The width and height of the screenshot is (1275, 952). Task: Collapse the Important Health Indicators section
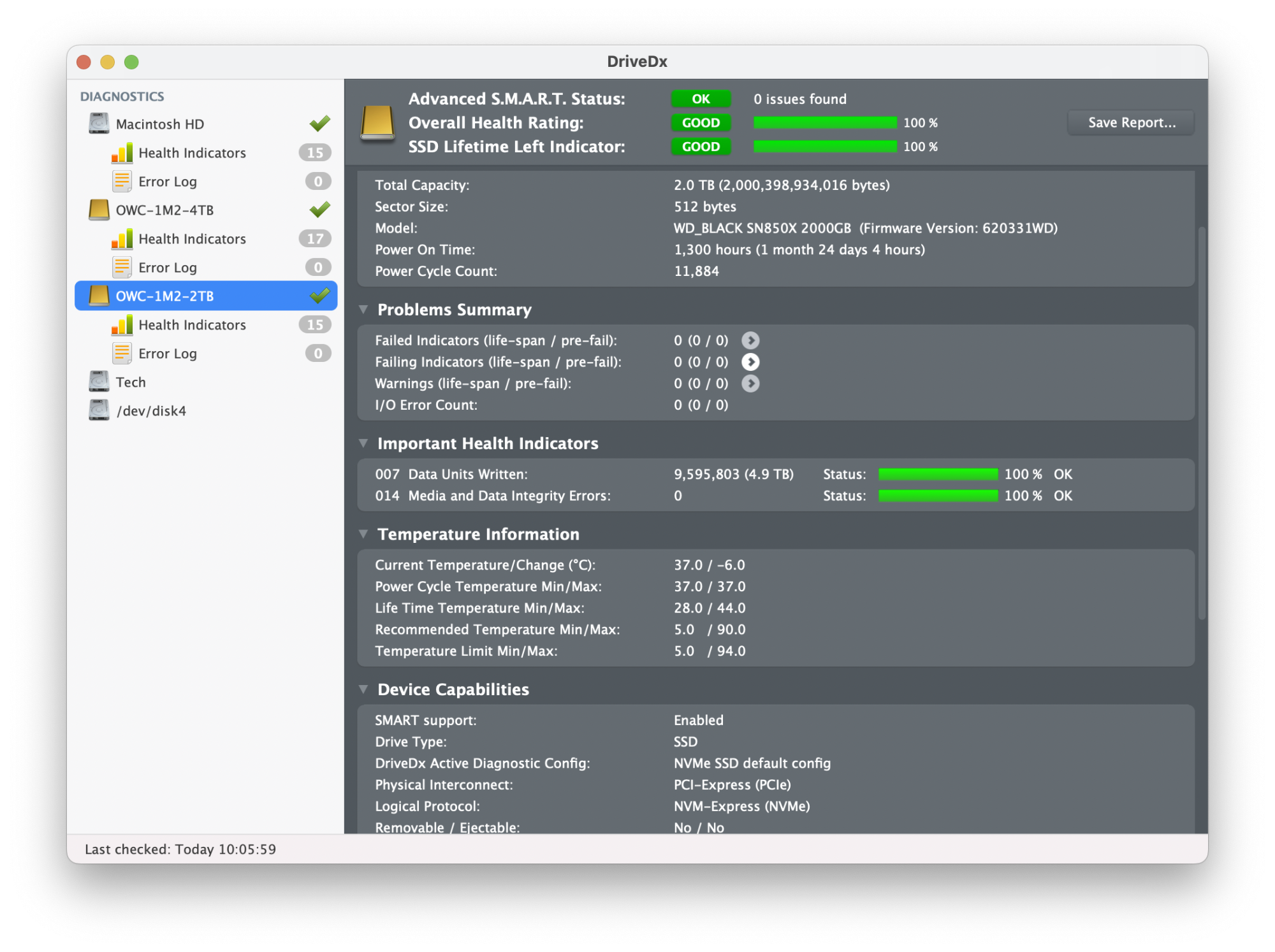(363, 444)
